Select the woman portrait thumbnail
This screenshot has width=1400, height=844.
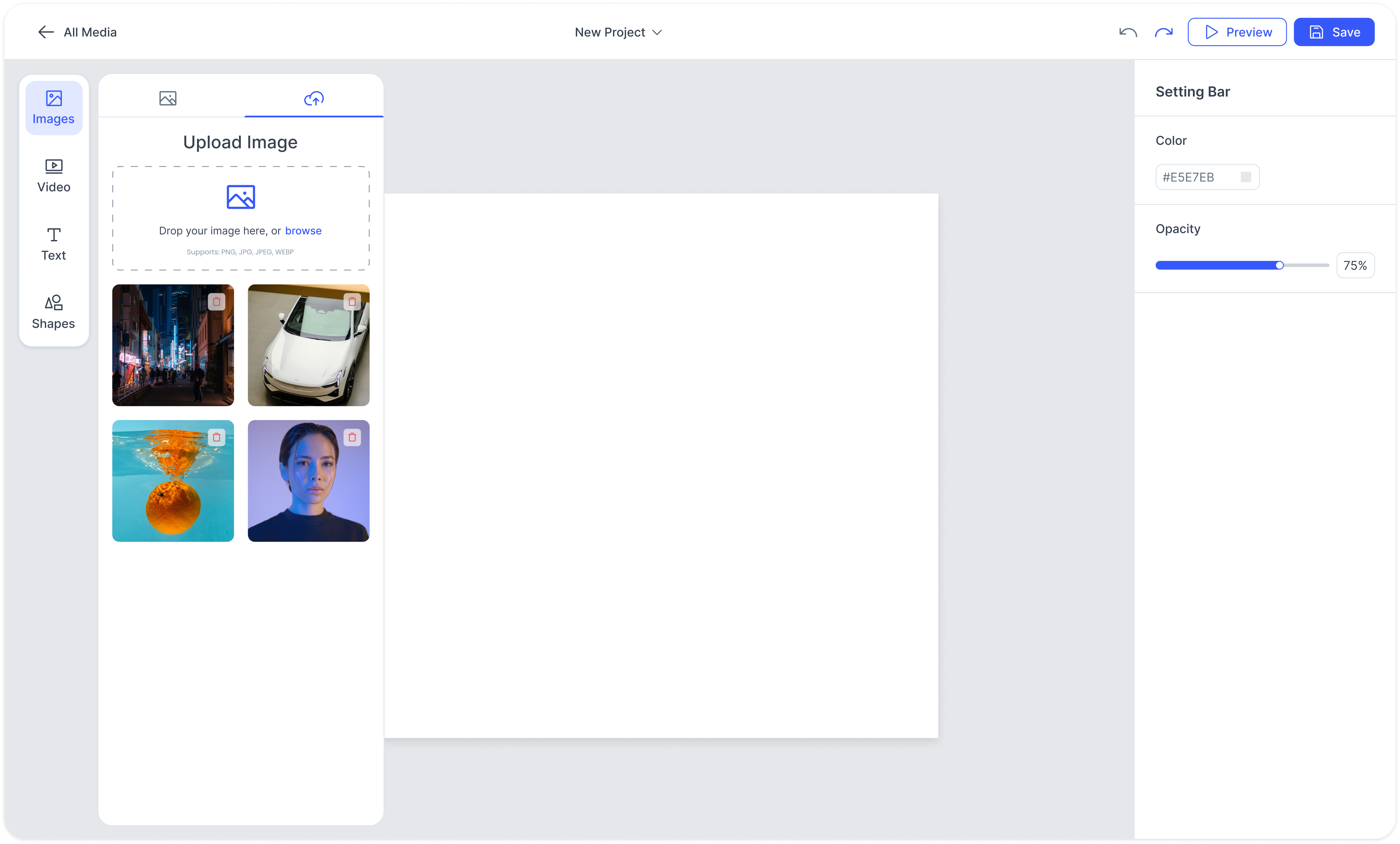tap(308, 481)
